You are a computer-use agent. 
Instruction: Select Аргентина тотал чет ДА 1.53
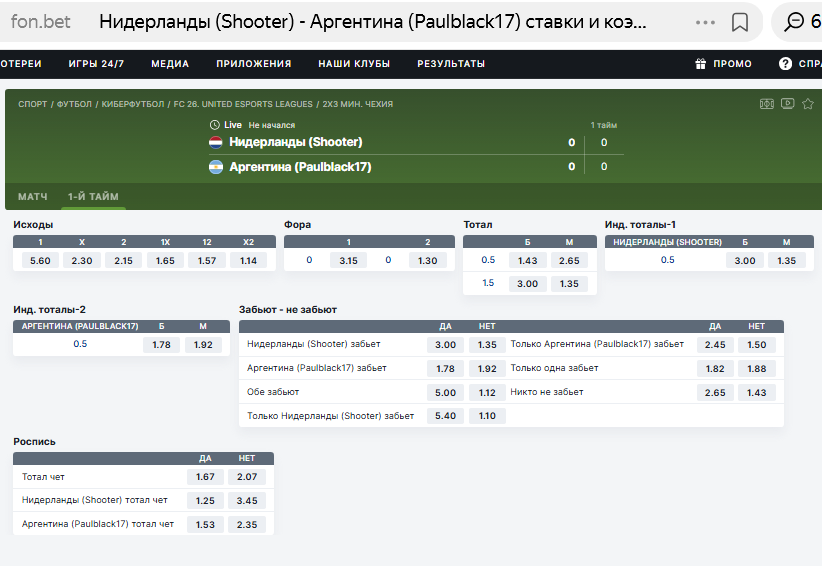click(205, 525)
